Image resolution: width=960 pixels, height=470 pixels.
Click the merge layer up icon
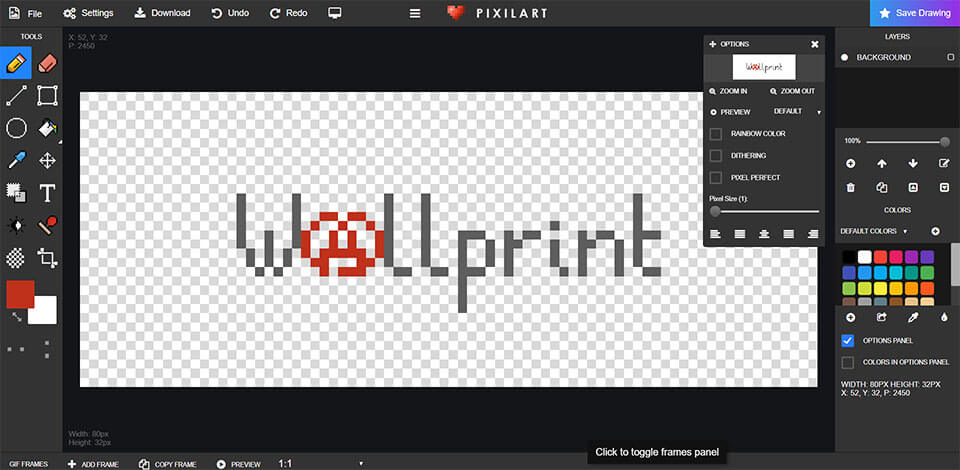913,188
